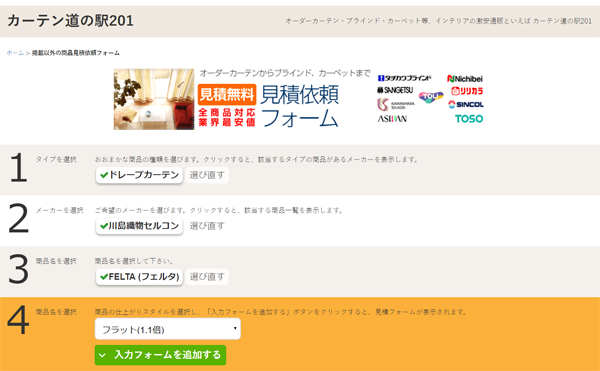Click the green checkmark on FELTA
The width and height of the screenshot is (600, 371).
[x=104, y=277]
